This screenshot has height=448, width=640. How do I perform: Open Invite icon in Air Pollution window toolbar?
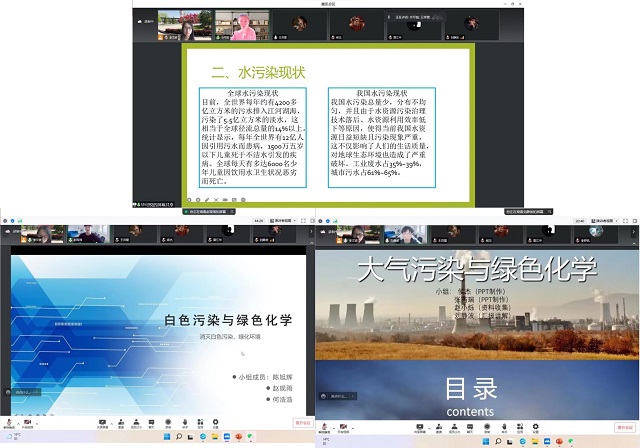pyautogui.click(x=439, y=428)
